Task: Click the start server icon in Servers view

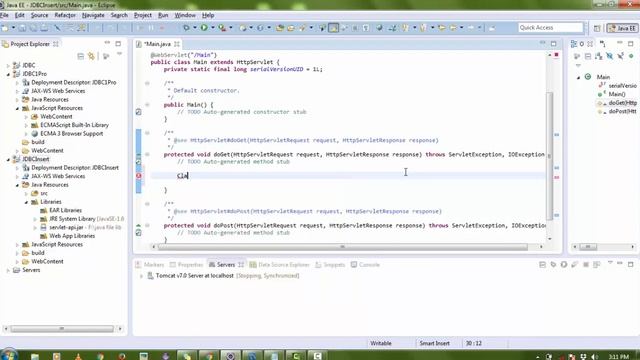Action: (x=564, y=264)
